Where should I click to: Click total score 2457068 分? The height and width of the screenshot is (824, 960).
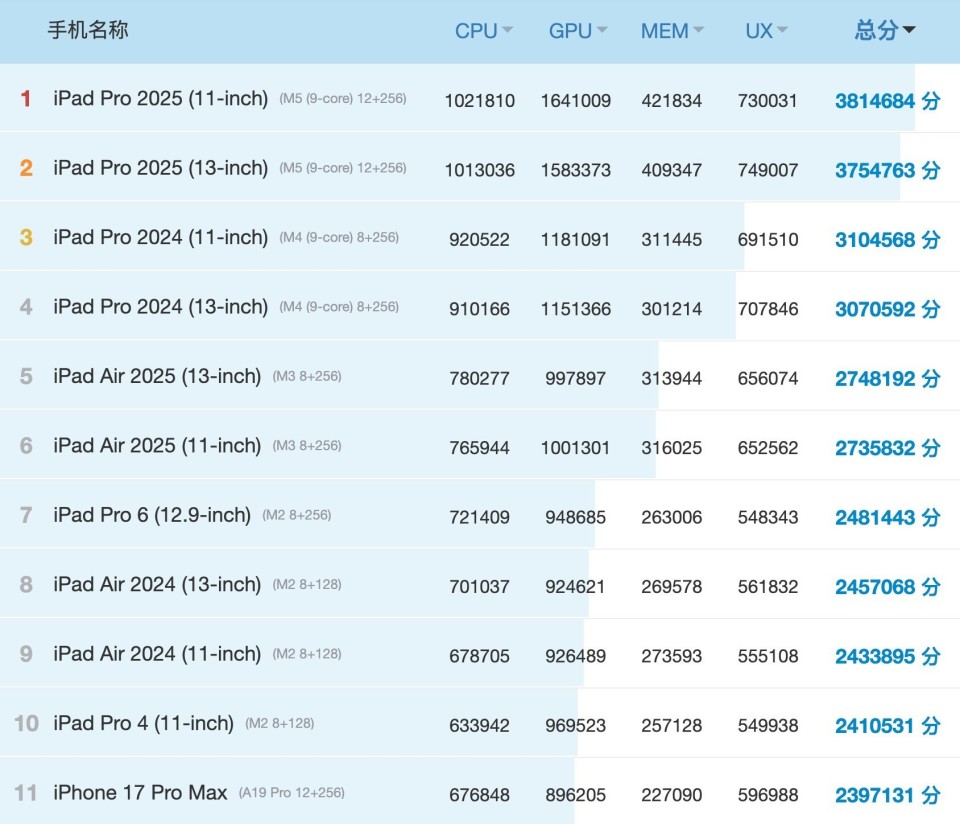(888, 586)
